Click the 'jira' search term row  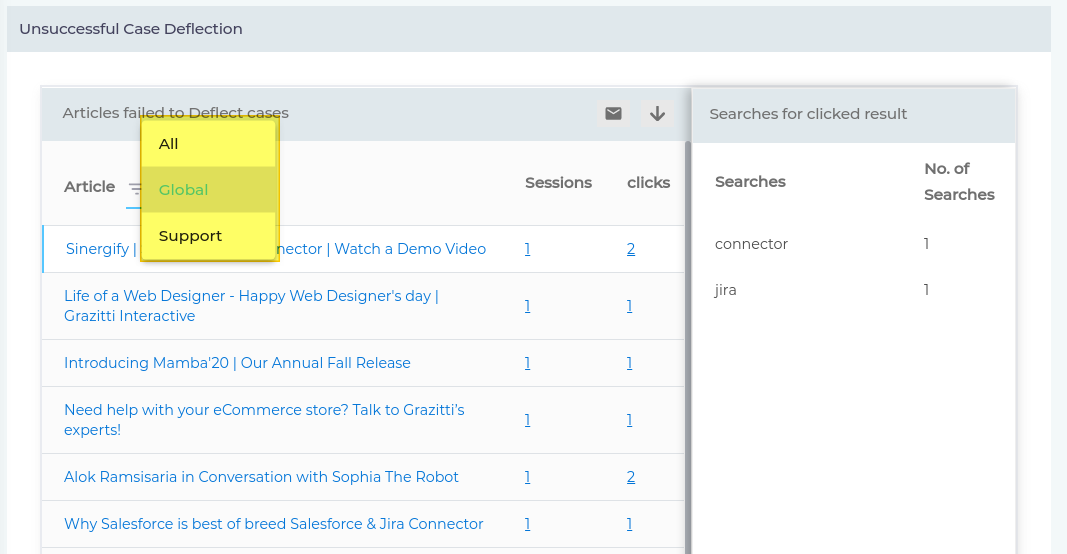pyautogui.click(x=726, y=290)
